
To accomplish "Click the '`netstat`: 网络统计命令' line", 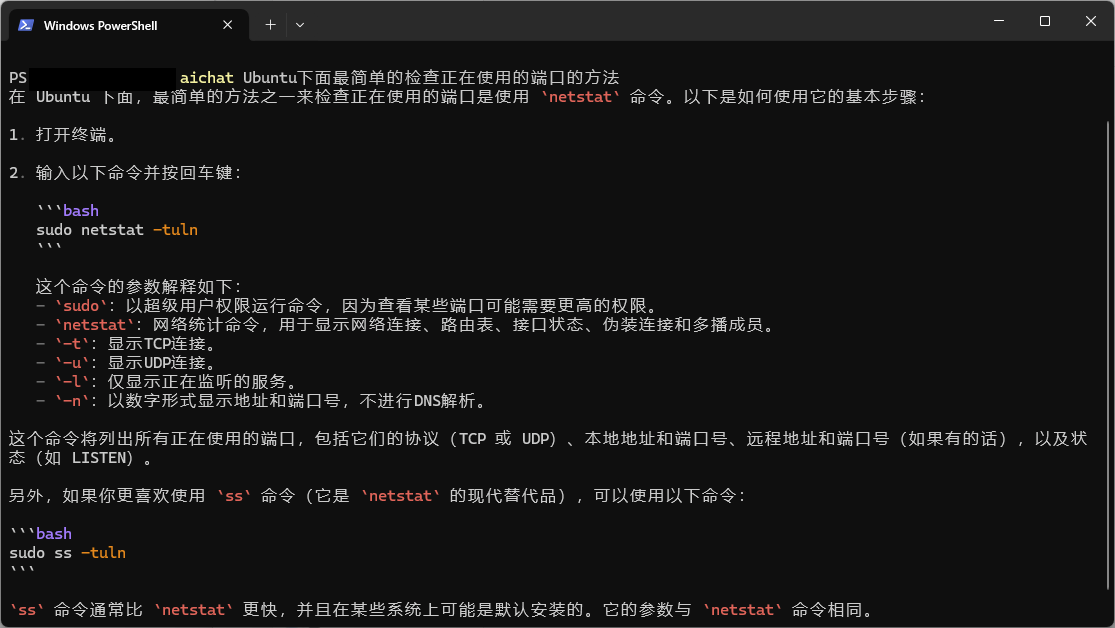I will point(407,325).
